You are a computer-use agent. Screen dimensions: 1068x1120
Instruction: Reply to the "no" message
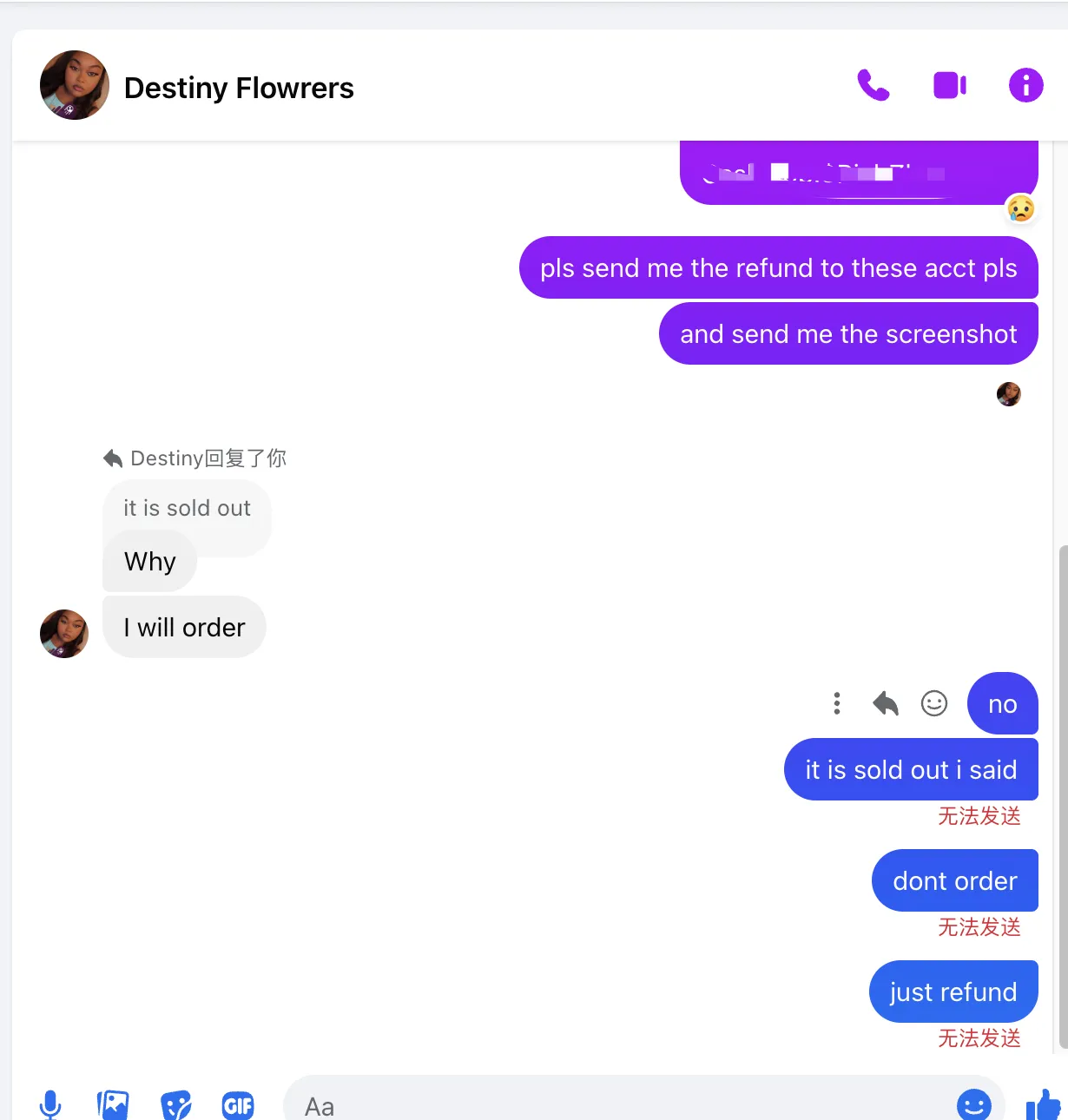point(886,703)
